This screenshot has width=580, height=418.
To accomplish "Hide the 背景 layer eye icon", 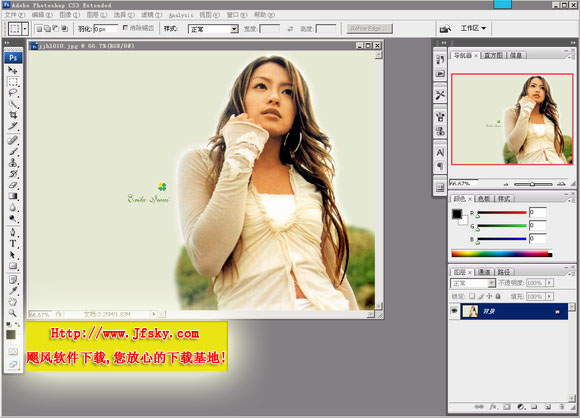I will point(454,311).
